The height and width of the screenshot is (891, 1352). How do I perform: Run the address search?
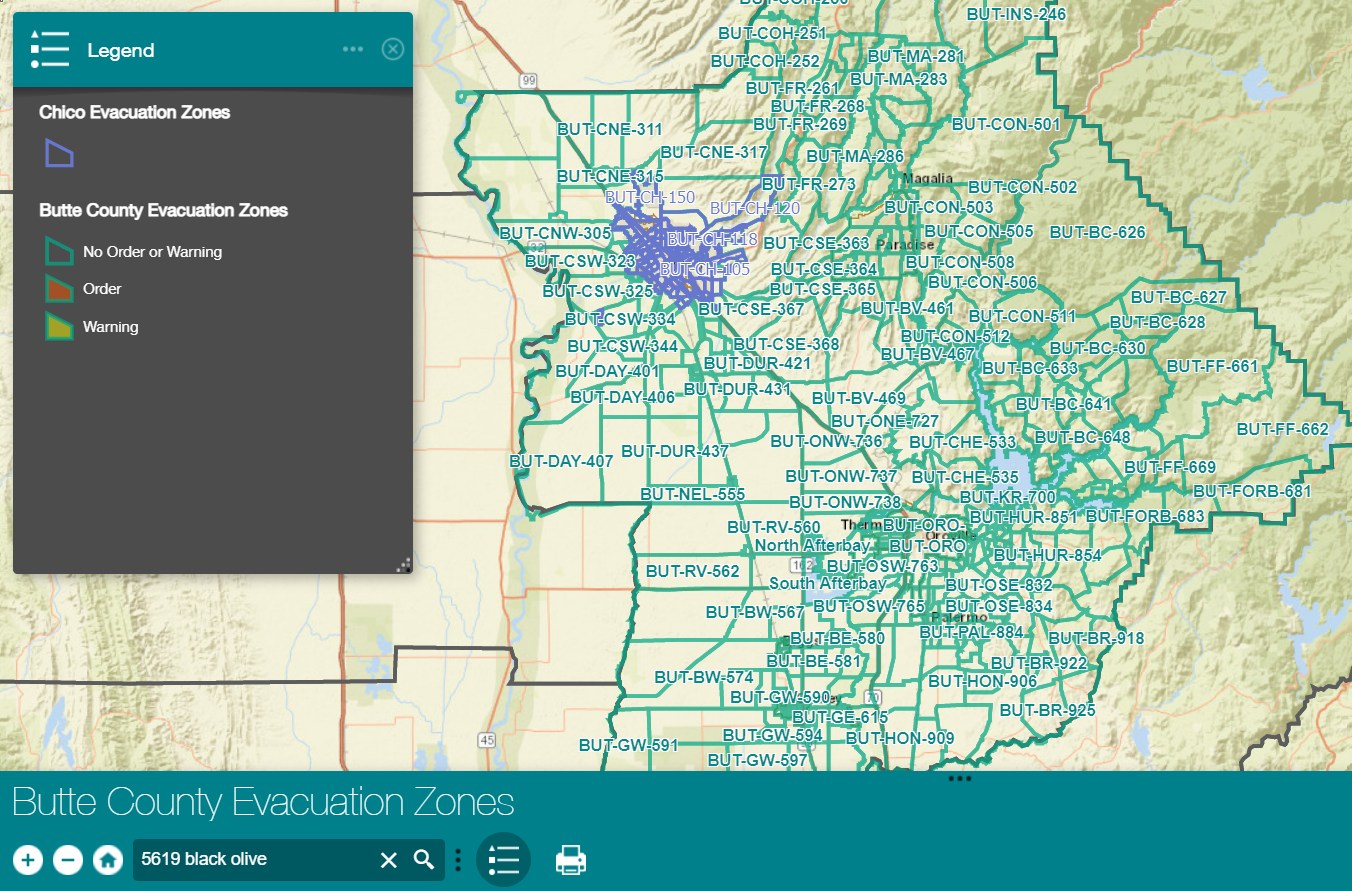click(424, 859)
